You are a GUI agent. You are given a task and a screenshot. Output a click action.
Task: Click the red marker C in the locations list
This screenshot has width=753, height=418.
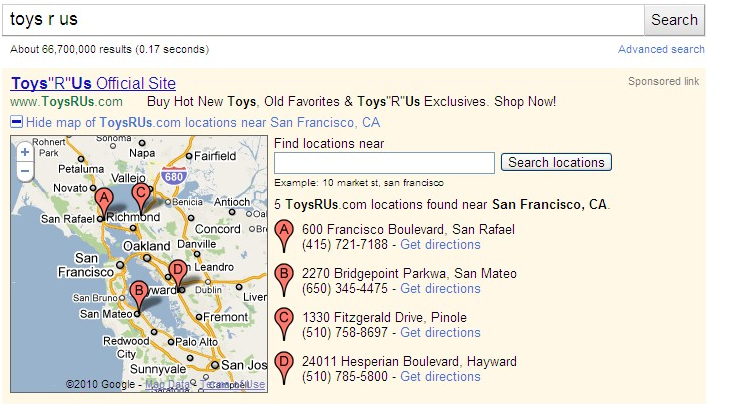click(x=284, y=324)
